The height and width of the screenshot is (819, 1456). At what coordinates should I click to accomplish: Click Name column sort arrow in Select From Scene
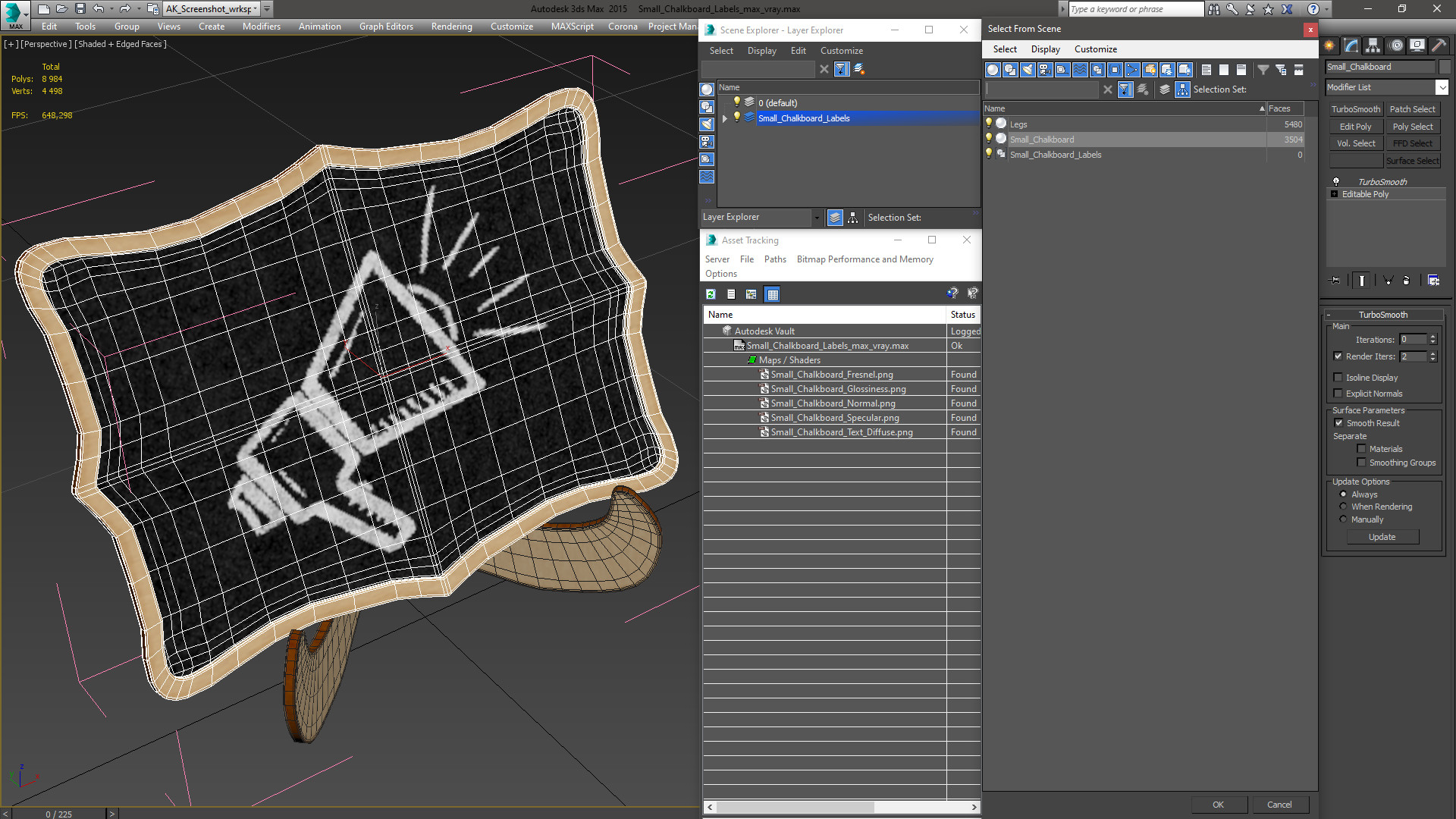pos(1262,108)
